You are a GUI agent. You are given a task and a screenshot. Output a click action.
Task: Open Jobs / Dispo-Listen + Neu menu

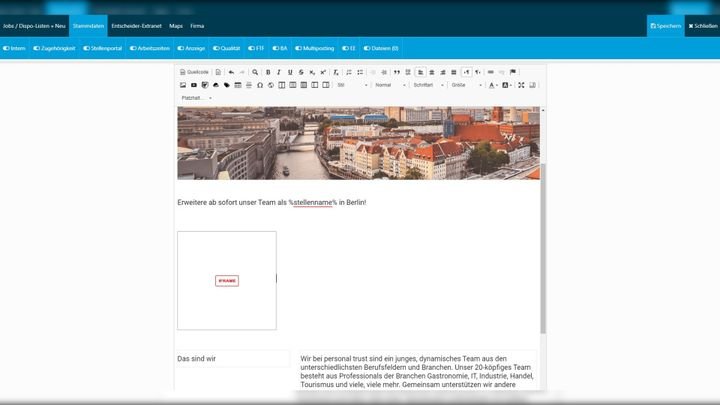pyautogui.click(x=34, y=26)
